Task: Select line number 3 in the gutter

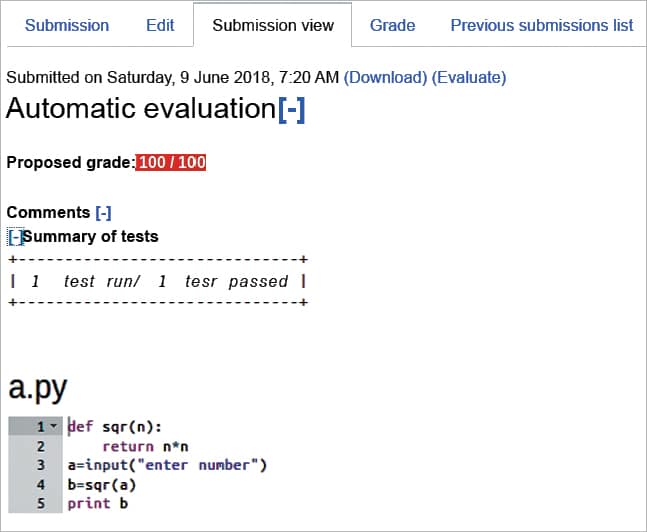Action: click(41, 465)
